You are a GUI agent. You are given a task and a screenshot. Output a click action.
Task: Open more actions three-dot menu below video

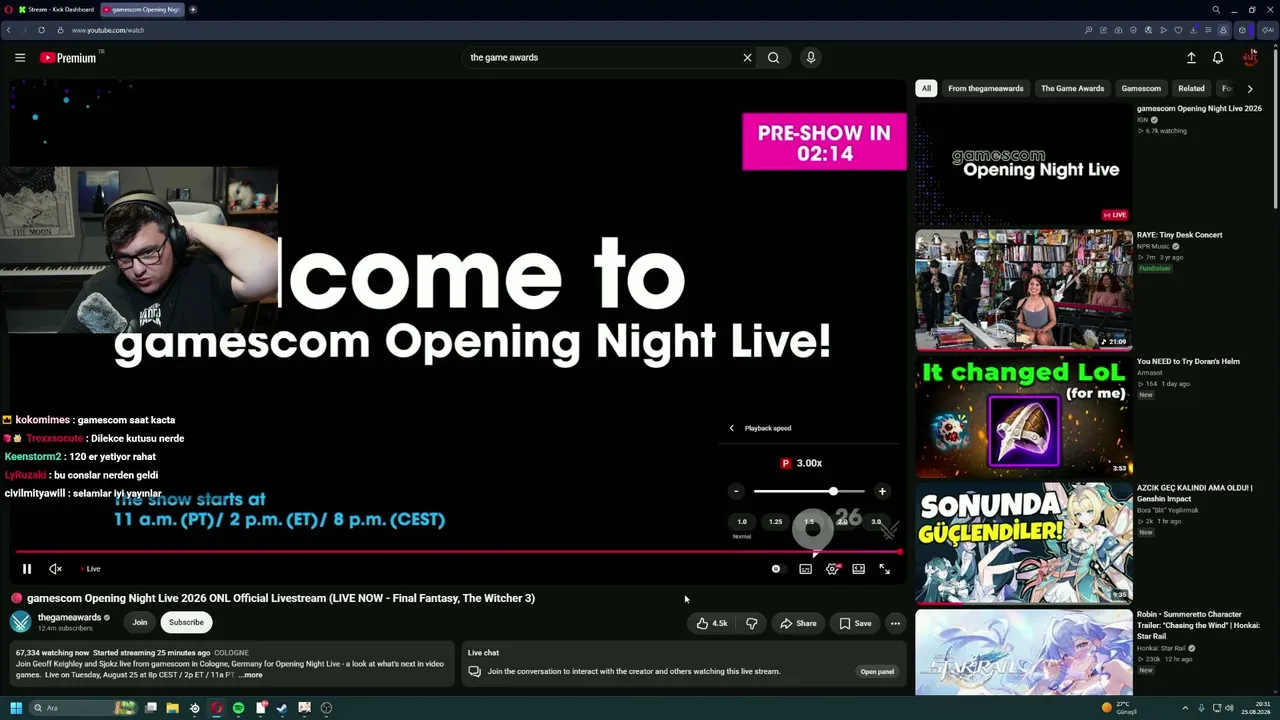coord(895,623)
